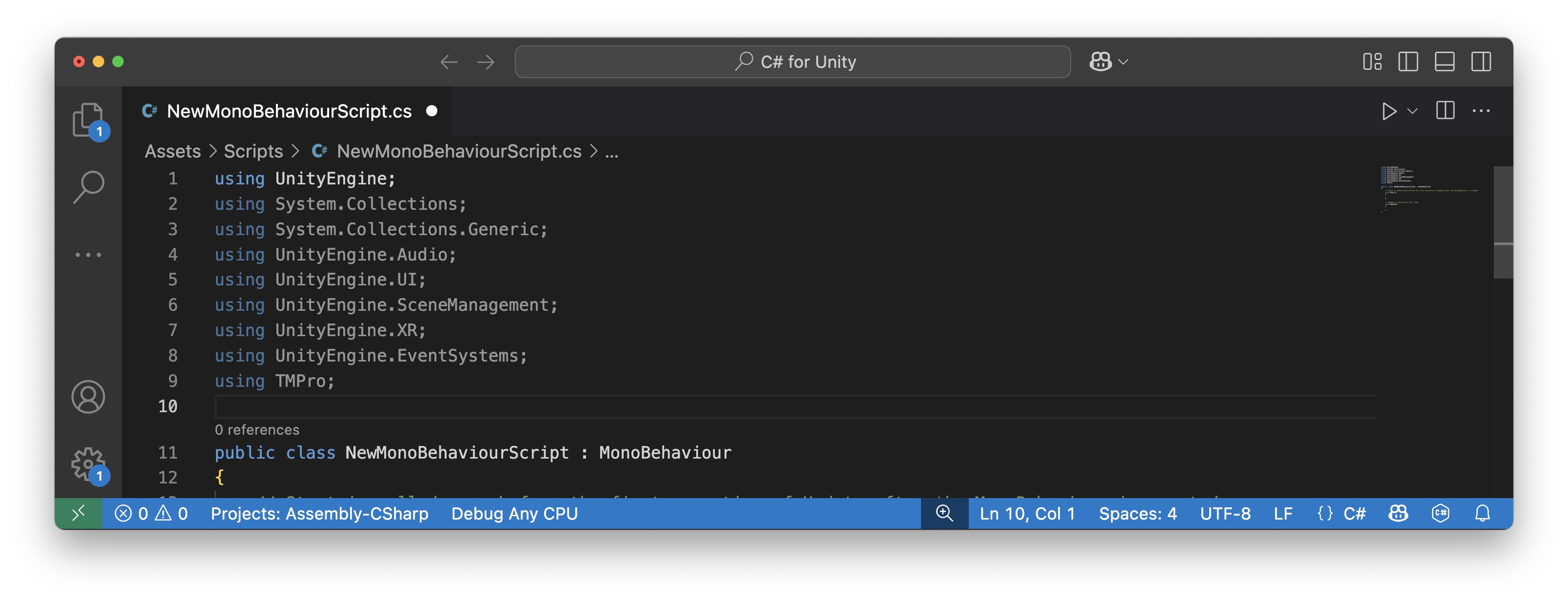Toggle the bottom panel layout button
The height and width of the screenshot is (602, 1568).
coord(1445,61)
